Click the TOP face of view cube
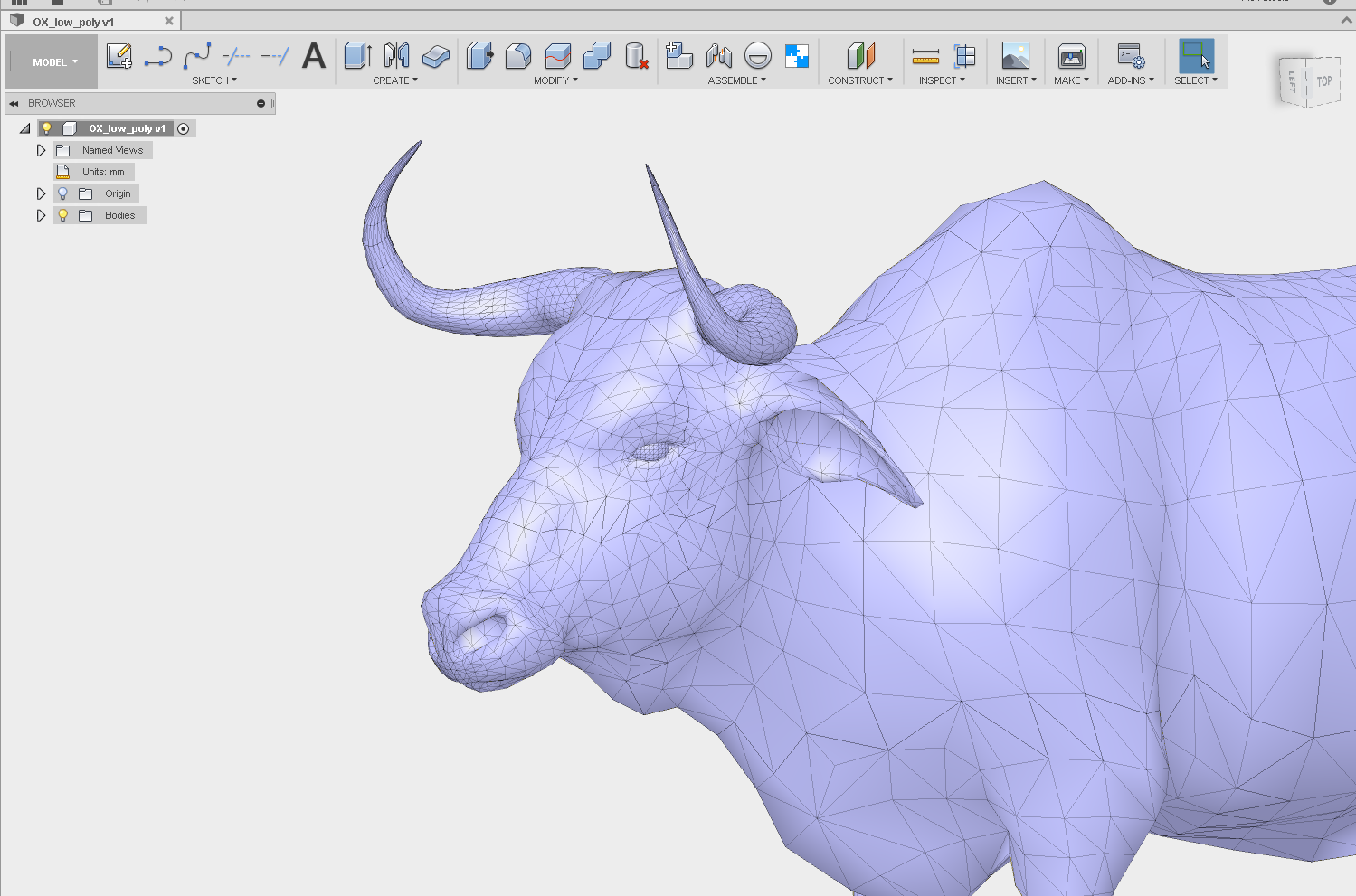Screen dimensions: 1356x896 (x=1323, y=81)
